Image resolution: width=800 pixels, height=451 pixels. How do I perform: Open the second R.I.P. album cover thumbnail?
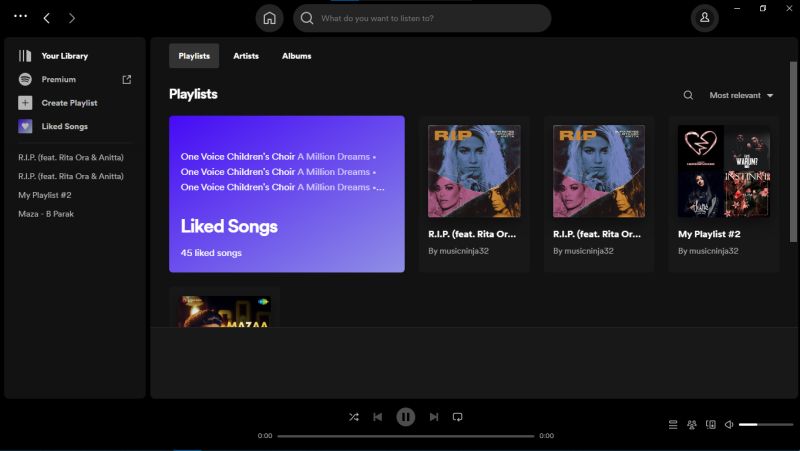click(599, 171)
